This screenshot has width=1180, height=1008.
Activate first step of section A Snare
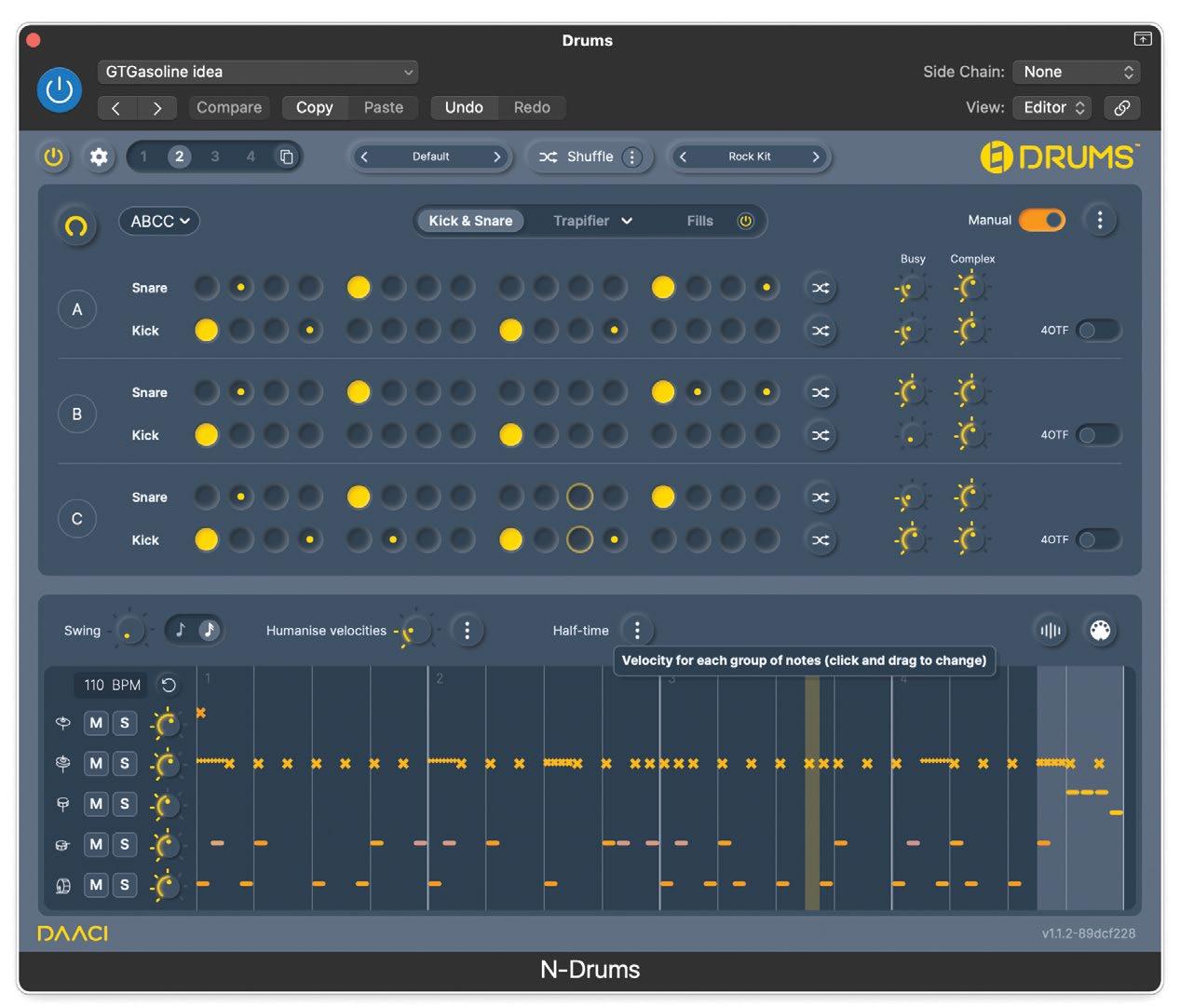(206, 288)
